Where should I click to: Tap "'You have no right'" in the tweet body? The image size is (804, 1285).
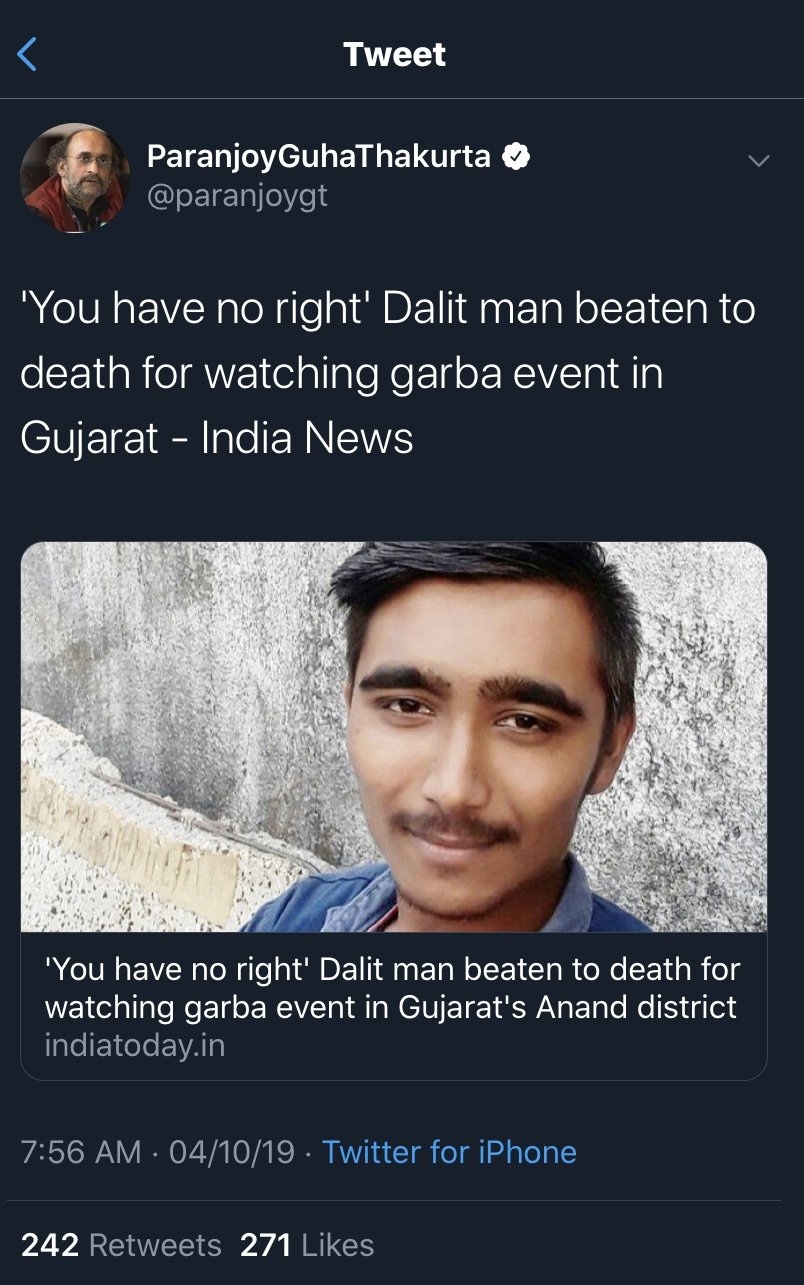point(194,308)
